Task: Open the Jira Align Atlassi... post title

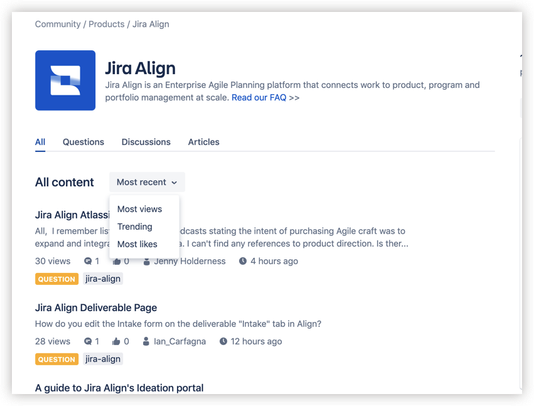Action: point(72,215)
